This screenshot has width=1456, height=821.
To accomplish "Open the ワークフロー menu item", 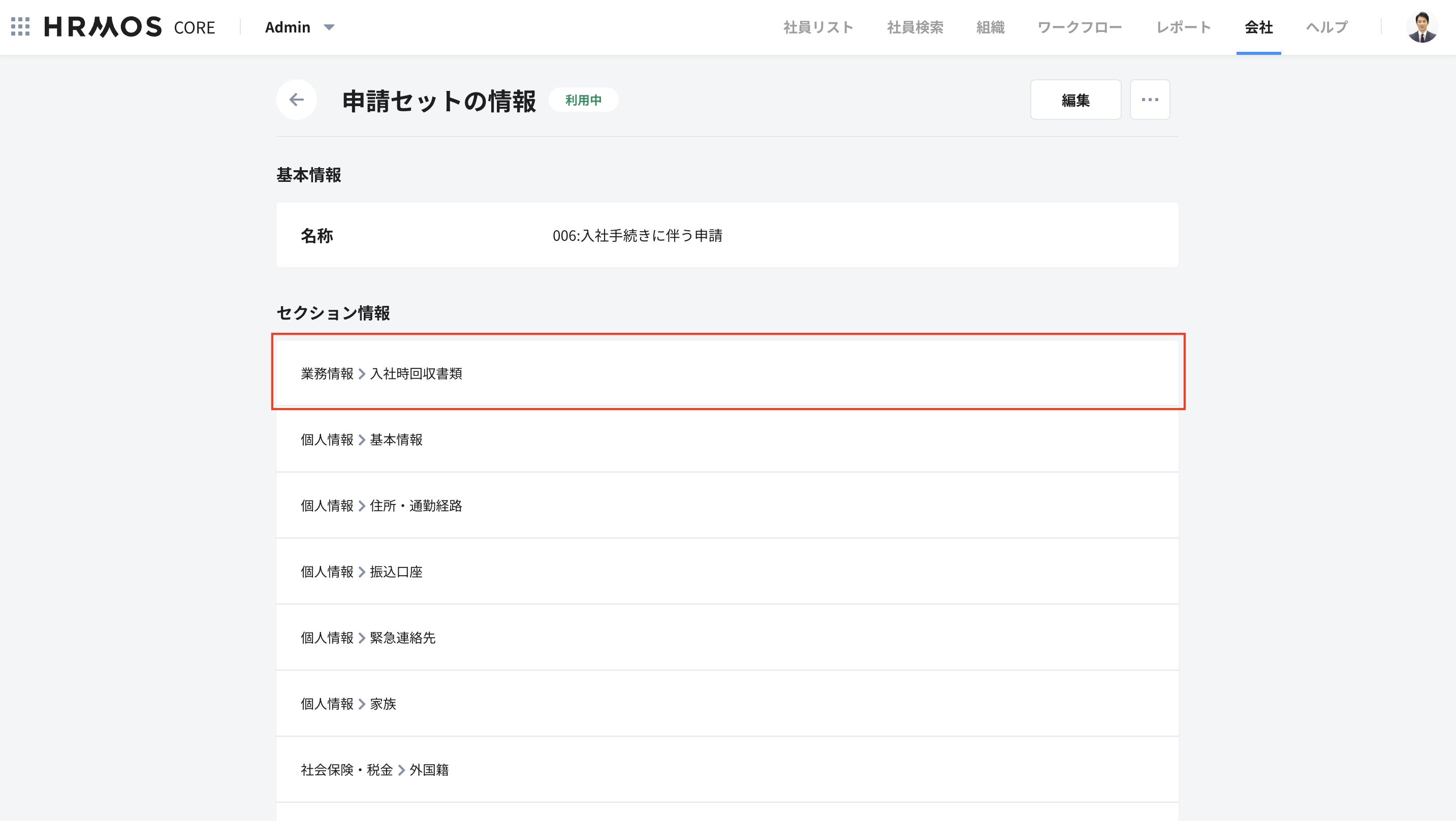I will tap(1080, 27).
